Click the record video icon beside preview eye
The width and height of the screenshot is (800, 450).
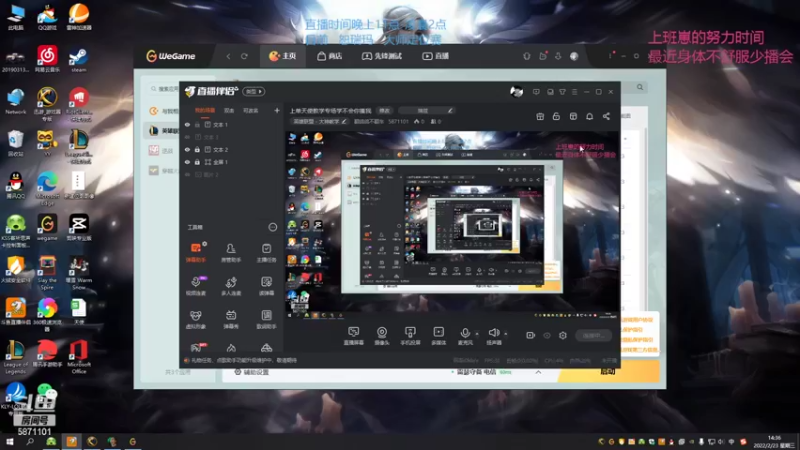531,335
